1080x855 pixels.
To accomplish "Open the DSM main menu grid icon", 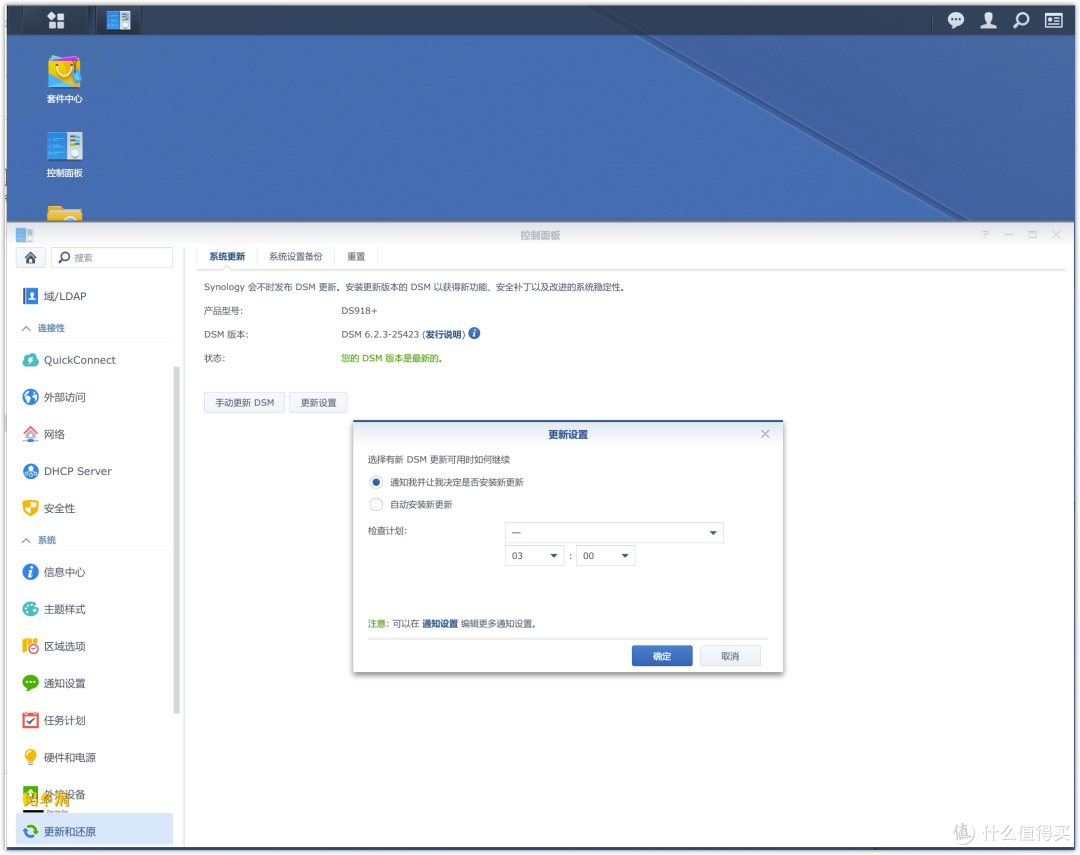I will pos(56,20).
